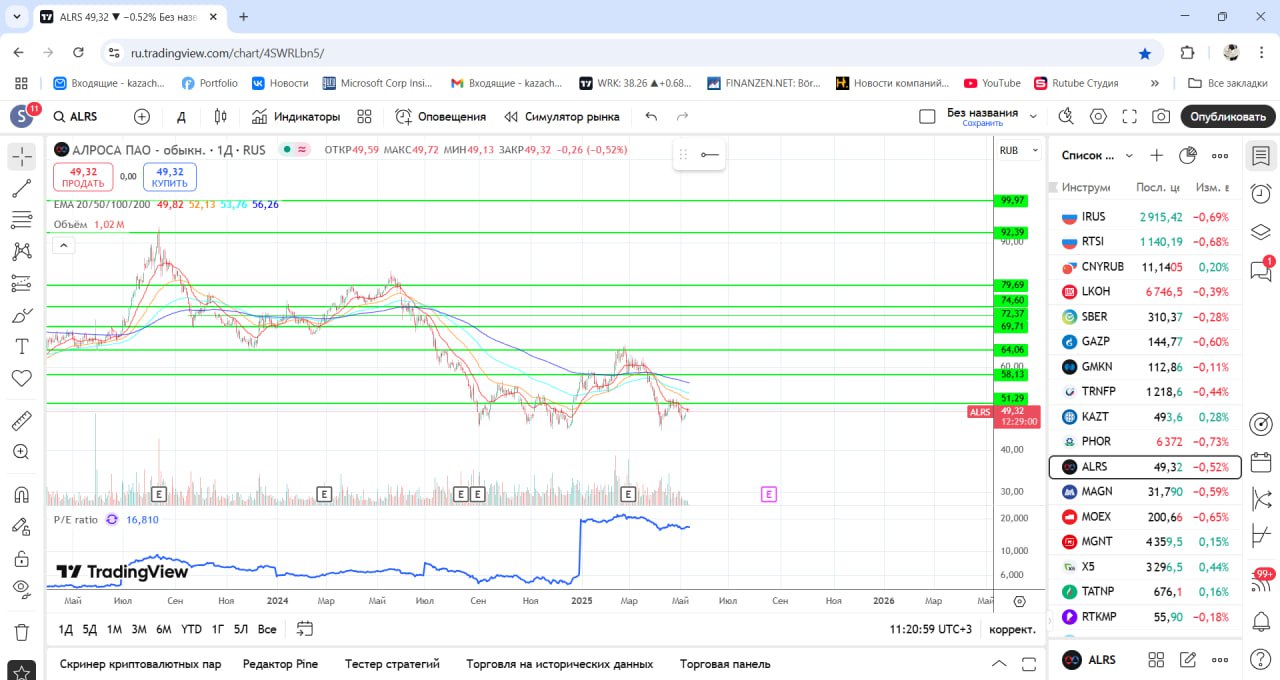Toggle lock all drawings

tap(22, 558)
